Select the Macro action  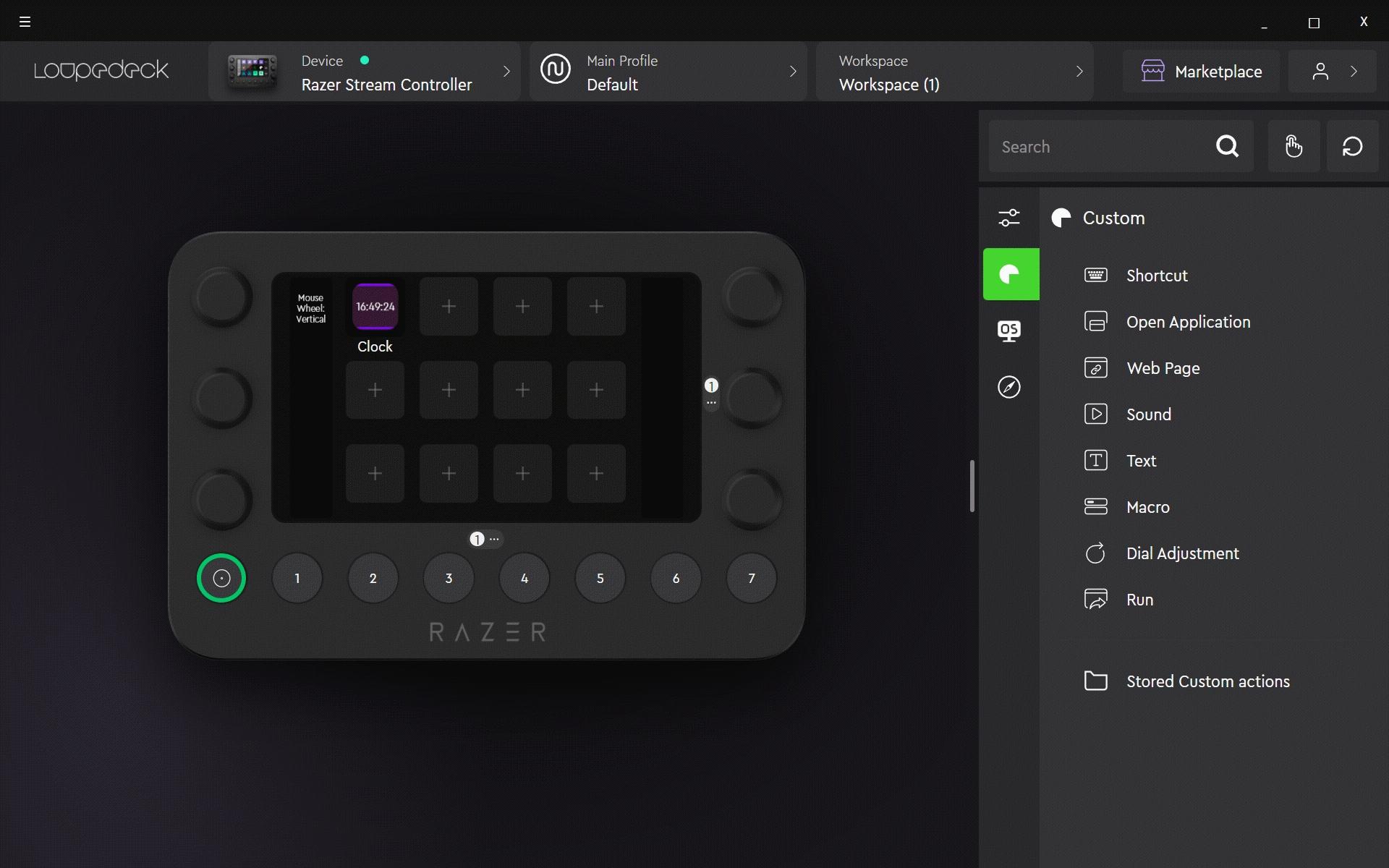pos(1148,507)
